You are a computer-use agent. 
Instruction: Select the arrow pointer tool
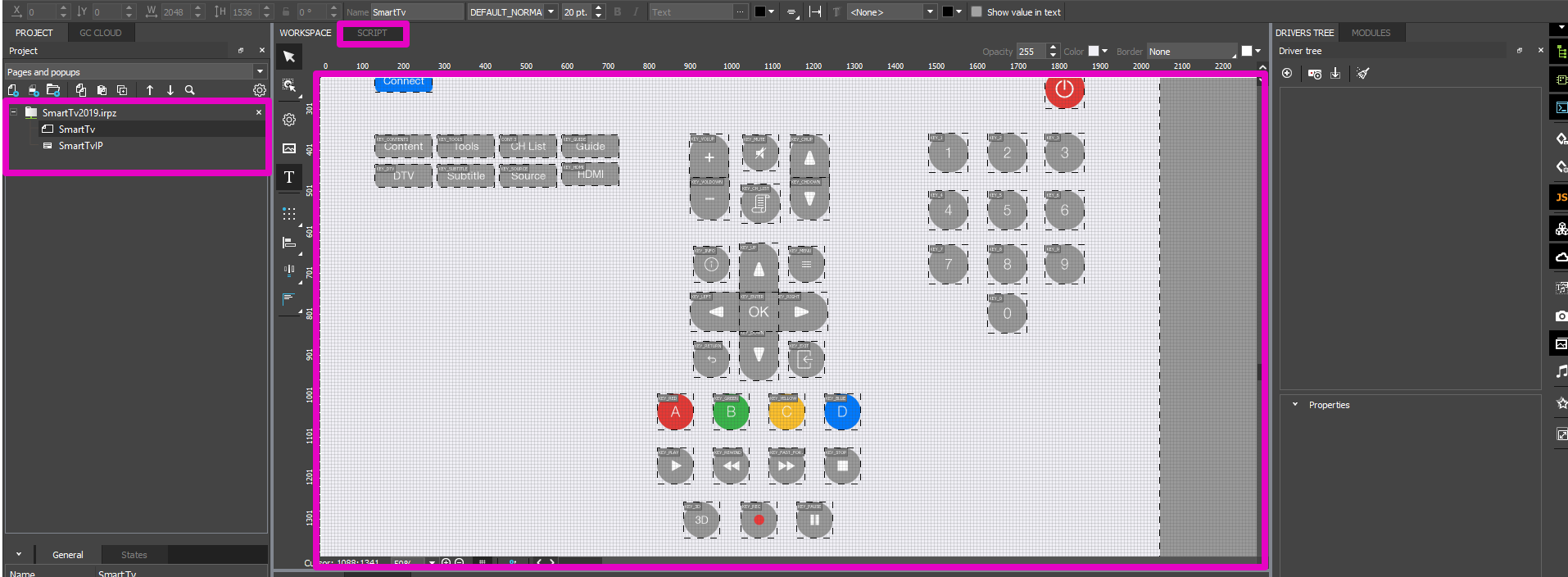coord(289,57)
